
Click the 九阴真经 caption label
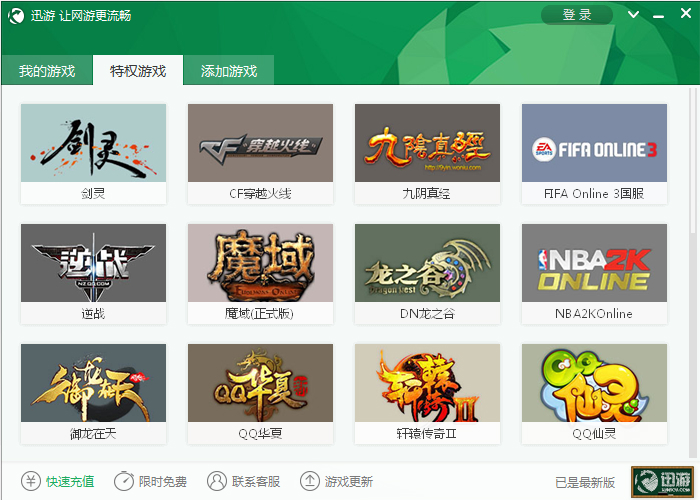[426, 193]
